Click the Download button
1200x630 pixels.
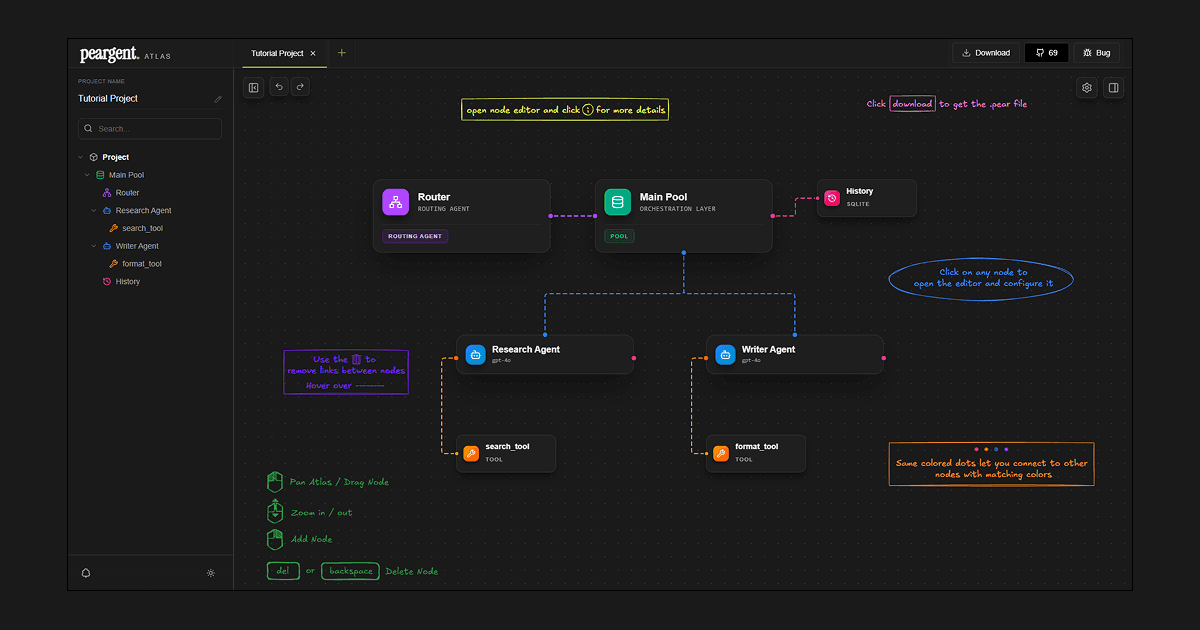pos(986,53)
